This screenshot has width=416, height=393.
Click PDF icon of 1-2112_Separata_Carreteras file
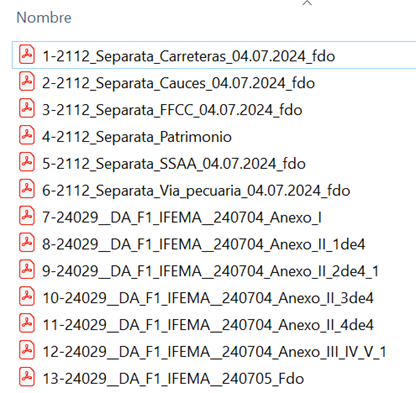27,55
